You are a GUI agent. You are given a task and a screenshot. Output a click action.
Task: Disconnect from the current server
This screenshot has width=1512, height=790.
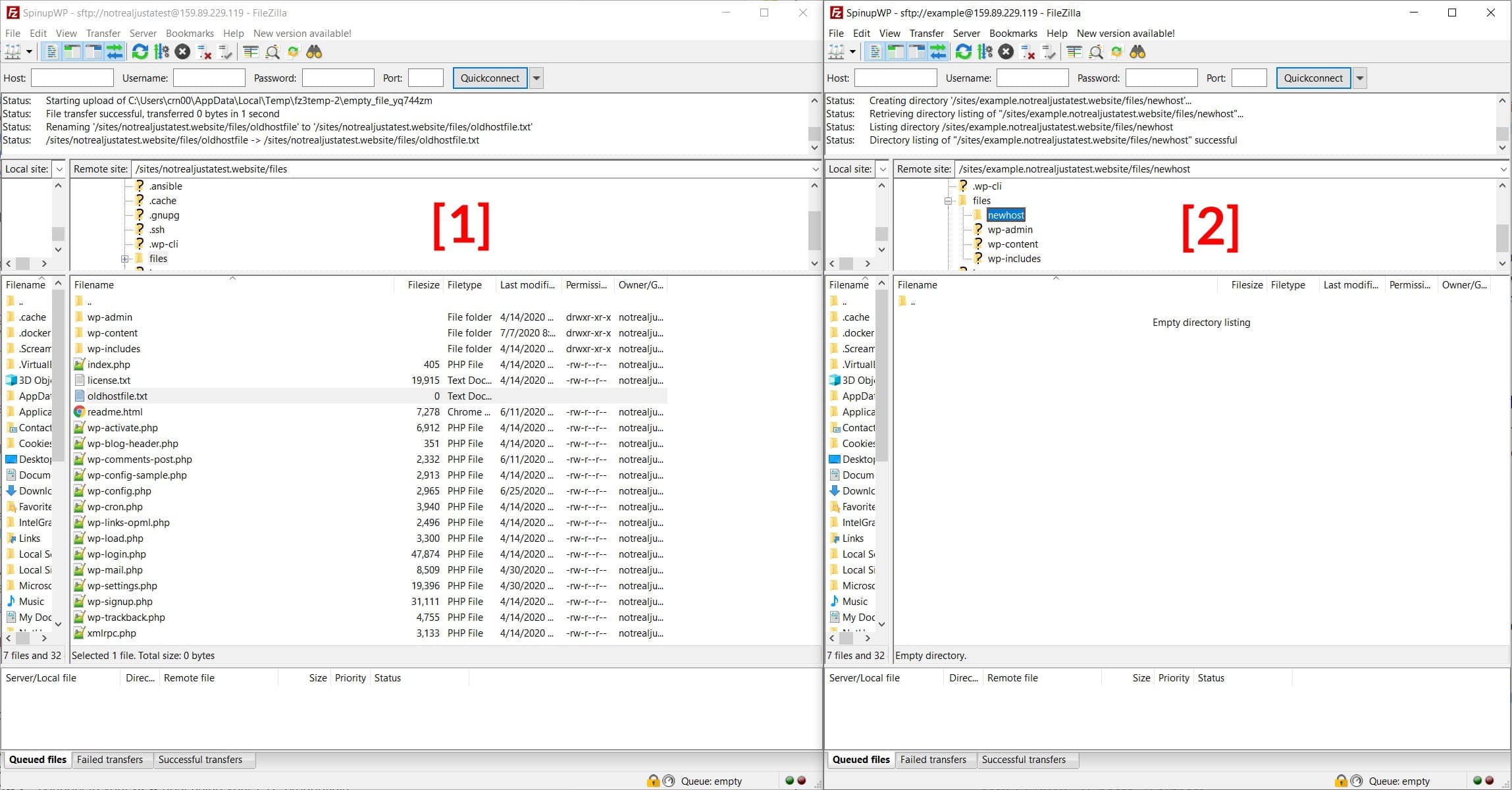coord(203,51)
